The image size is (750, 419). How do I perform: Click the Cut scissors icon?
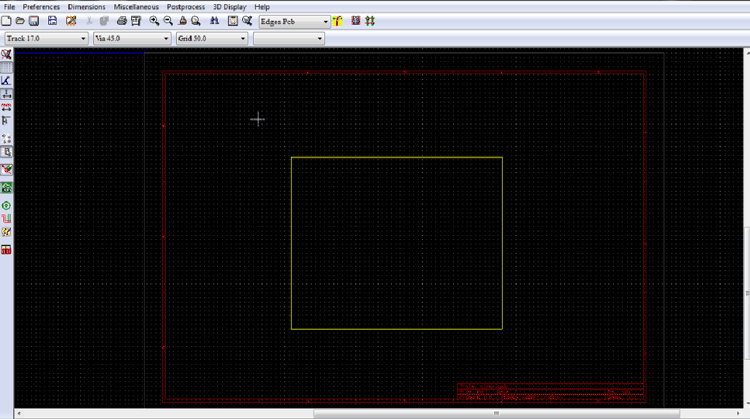(89, 21)
